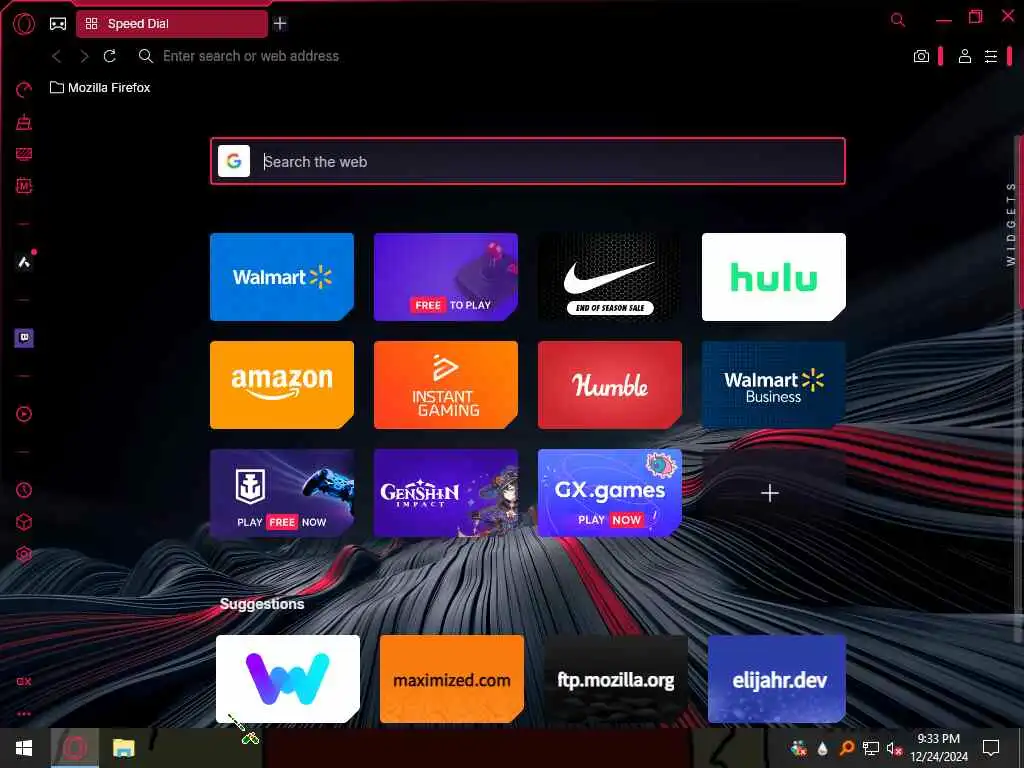Image resolution: width=1024 pixels, height=768 pixels.
Task: Open the GX.games Play Now tile
Action: (609, 493)
